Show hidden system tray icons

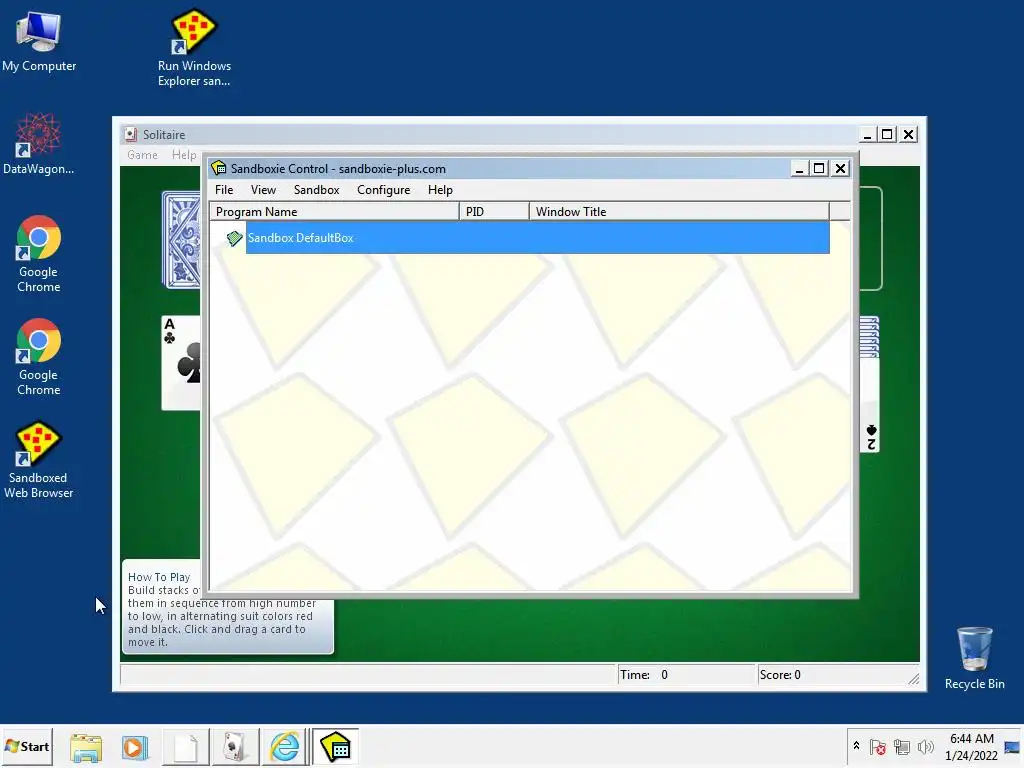point(856,746)
